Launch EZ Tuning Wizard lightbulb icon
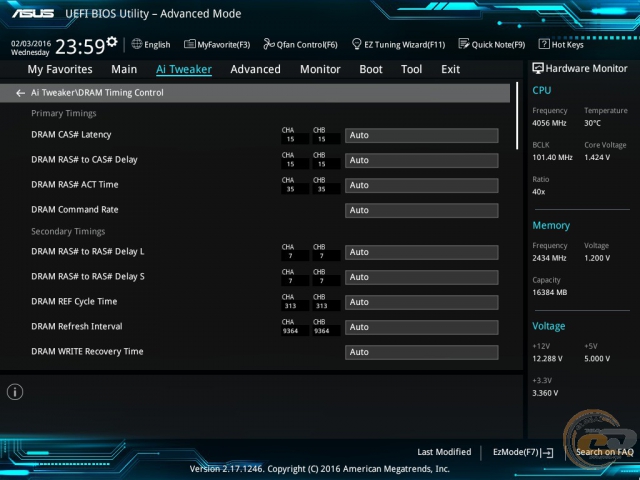 click(356, 44)
